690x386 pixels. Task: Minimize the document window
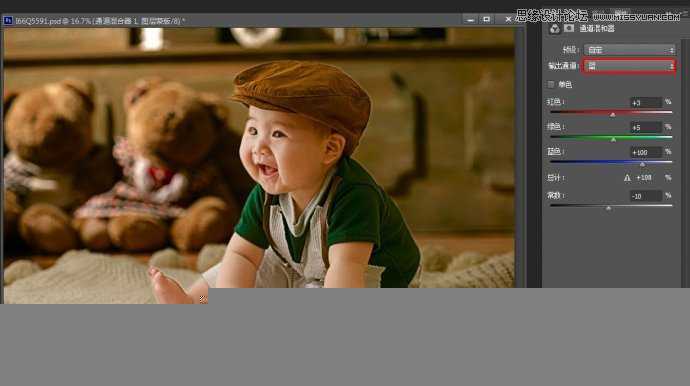[x=470, y=20]
